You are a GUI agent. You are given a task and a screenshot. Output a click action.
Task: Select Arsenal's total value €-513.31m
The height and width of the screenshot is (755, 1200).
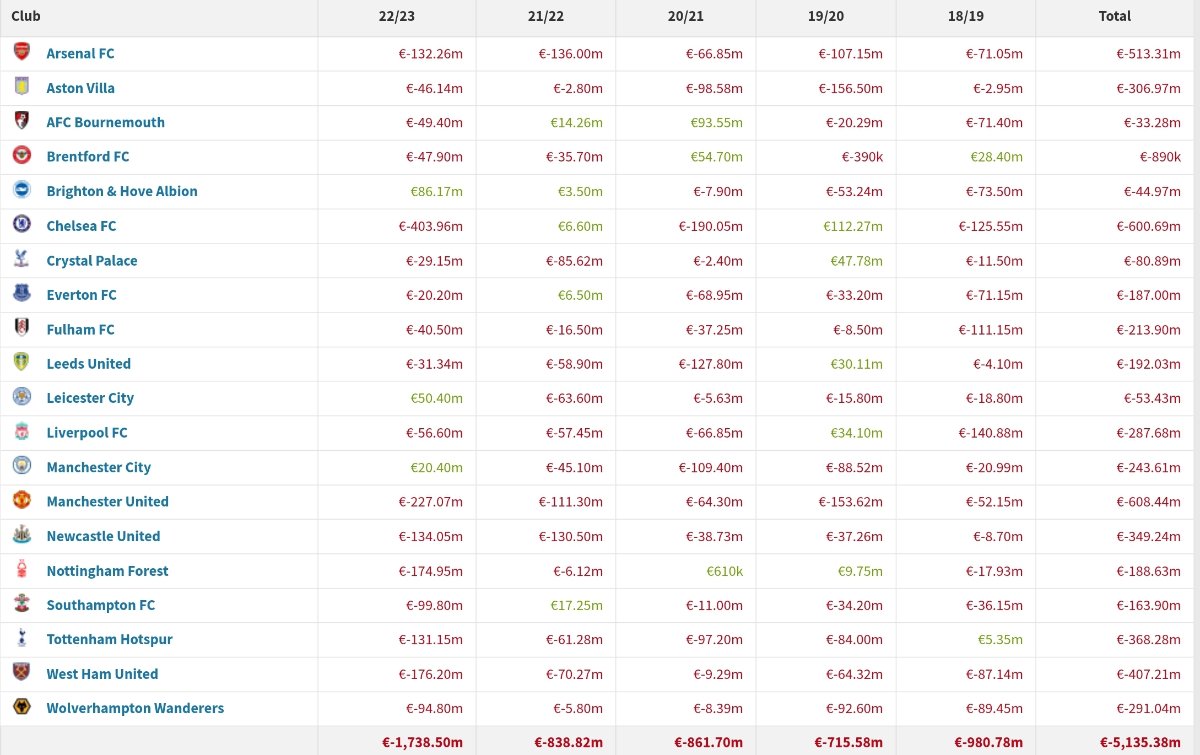point(1149,53)
